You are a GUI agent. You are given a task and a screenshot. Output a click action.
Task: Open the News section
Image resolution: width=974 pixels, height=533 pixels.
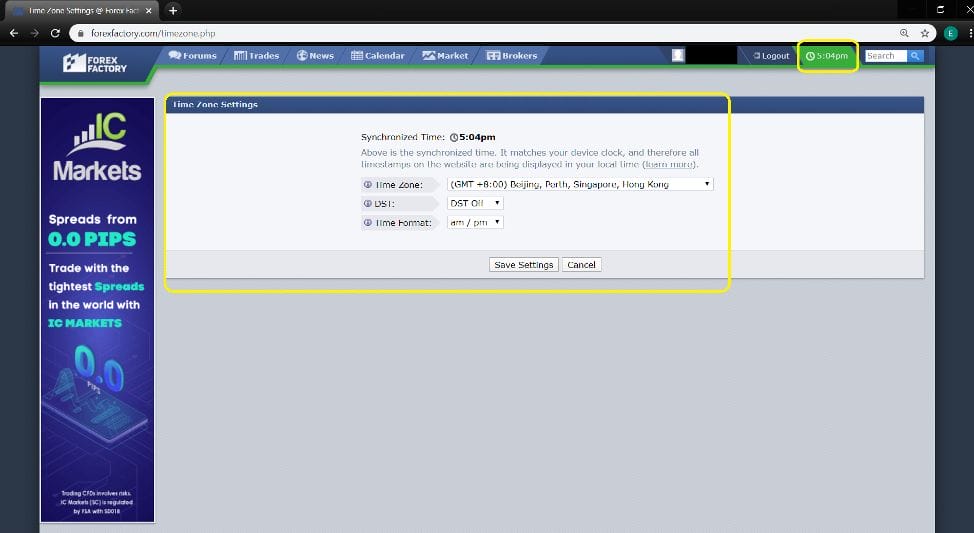tap(315, 56)
